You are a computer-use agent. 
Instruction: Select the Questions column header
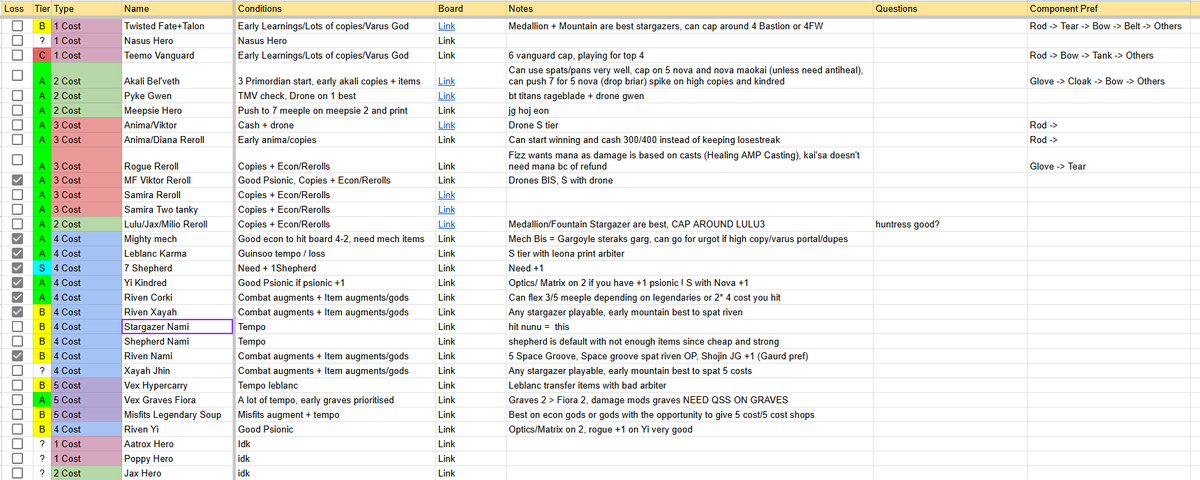pos(949,8)
